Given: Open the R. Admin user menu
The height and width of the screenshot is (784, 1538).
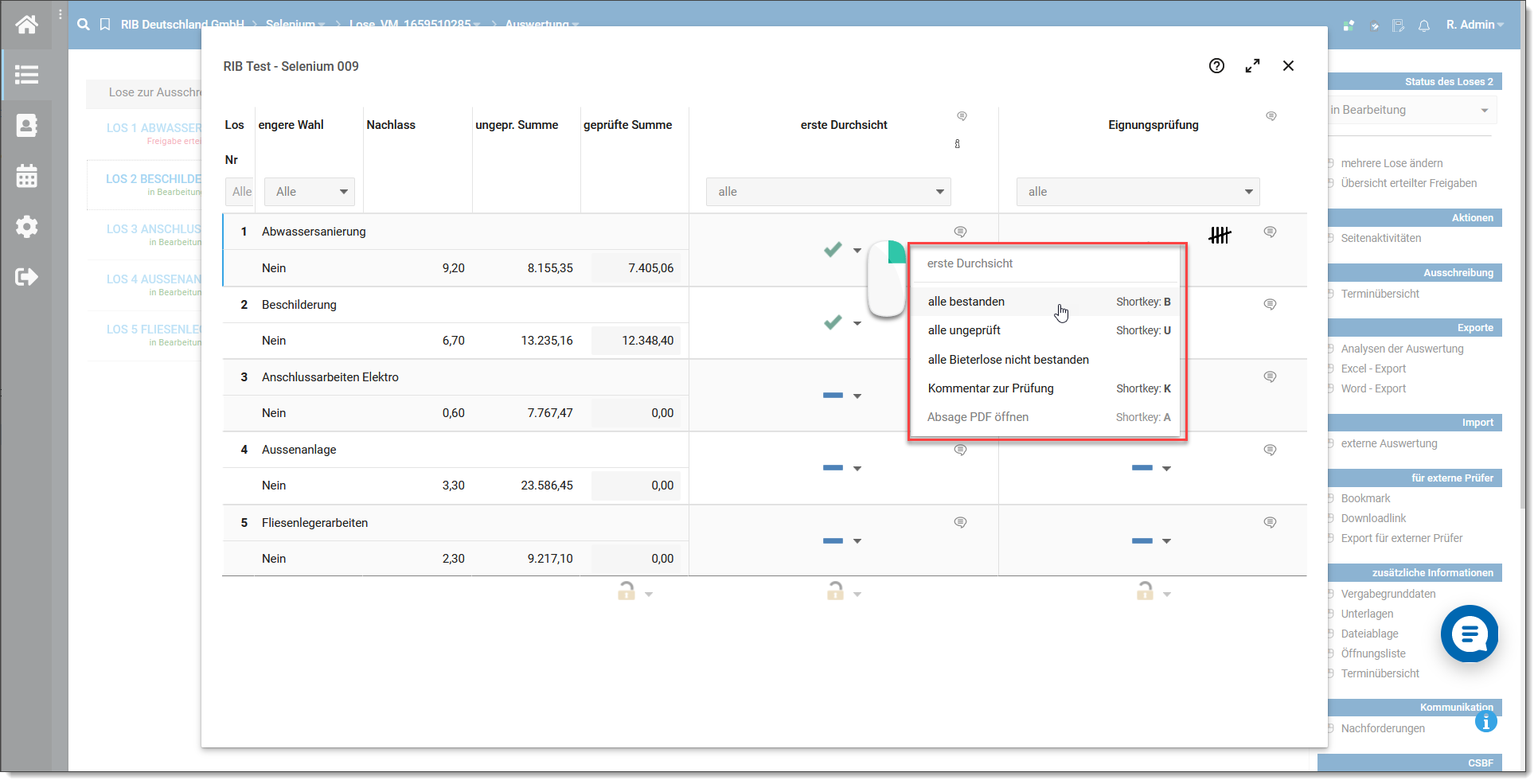Looking at the screenshot, I should click(1475, 25).
